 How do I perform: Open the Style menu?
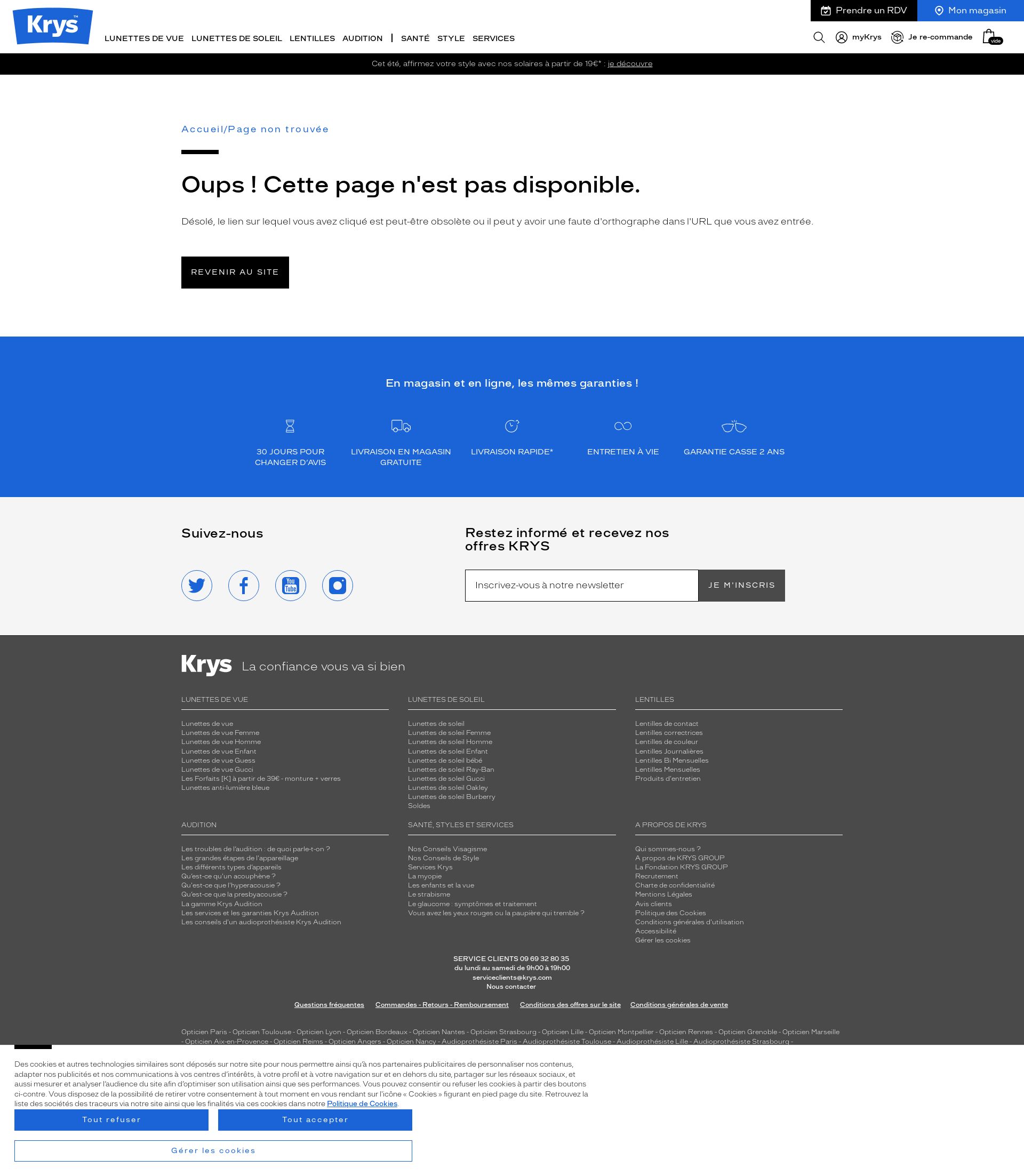click(451, 38)
